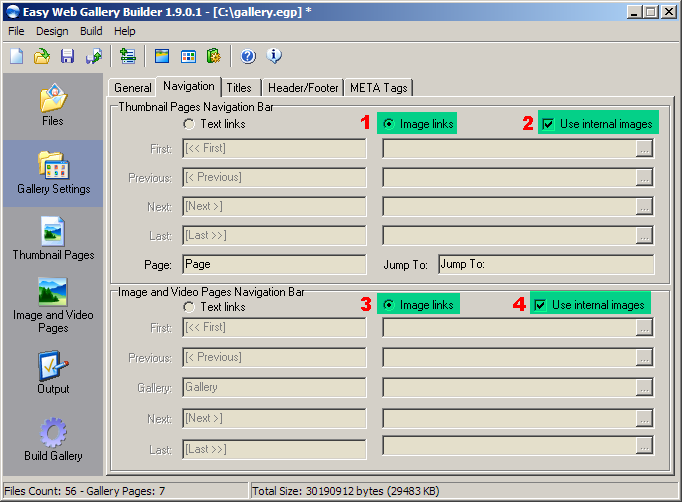682x502 pixels.
Task: Switch to the Navigation tab
Action: point(189,86)
